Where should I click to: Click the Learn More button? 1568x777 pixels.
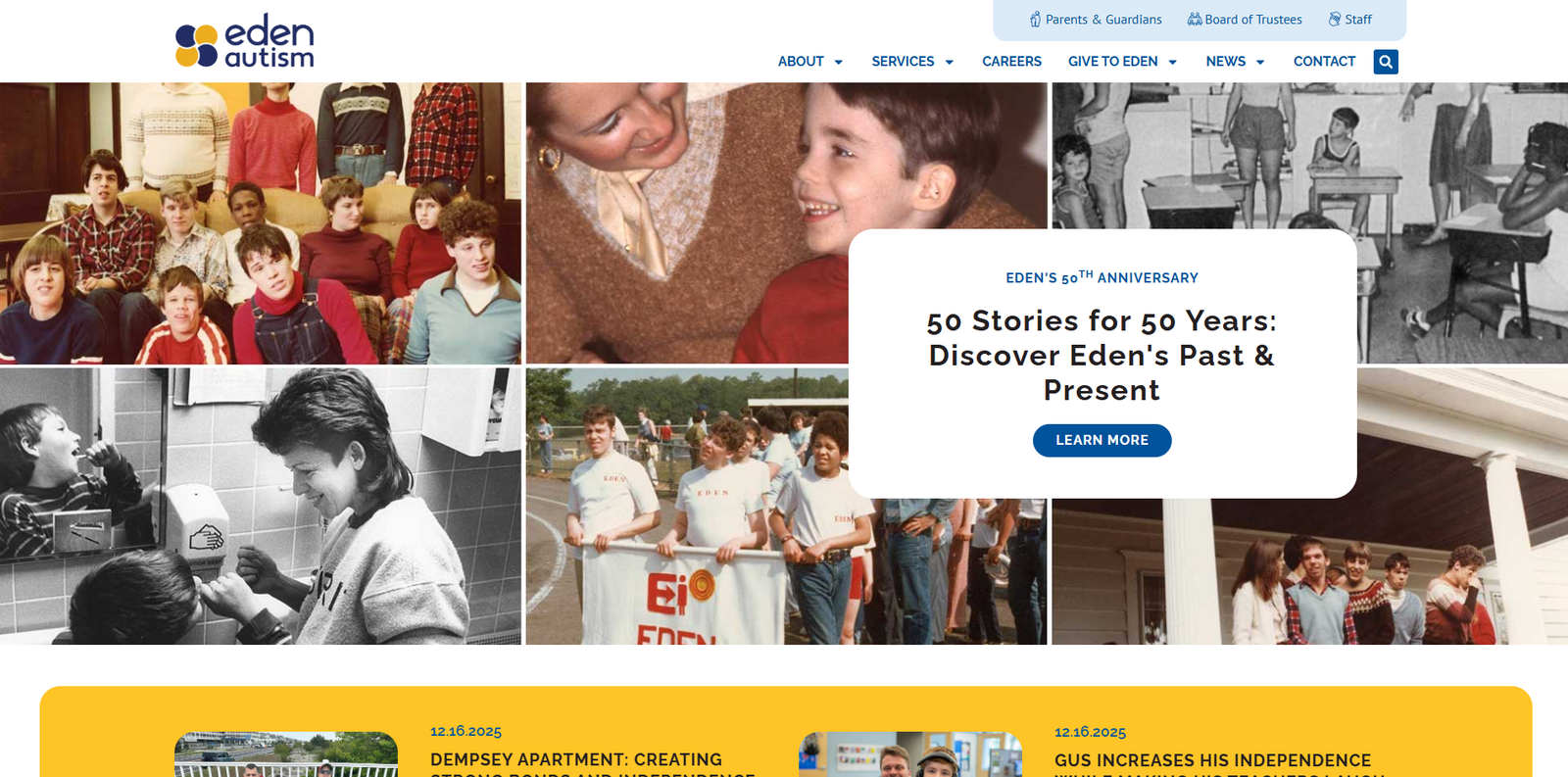coord(1102,441)
